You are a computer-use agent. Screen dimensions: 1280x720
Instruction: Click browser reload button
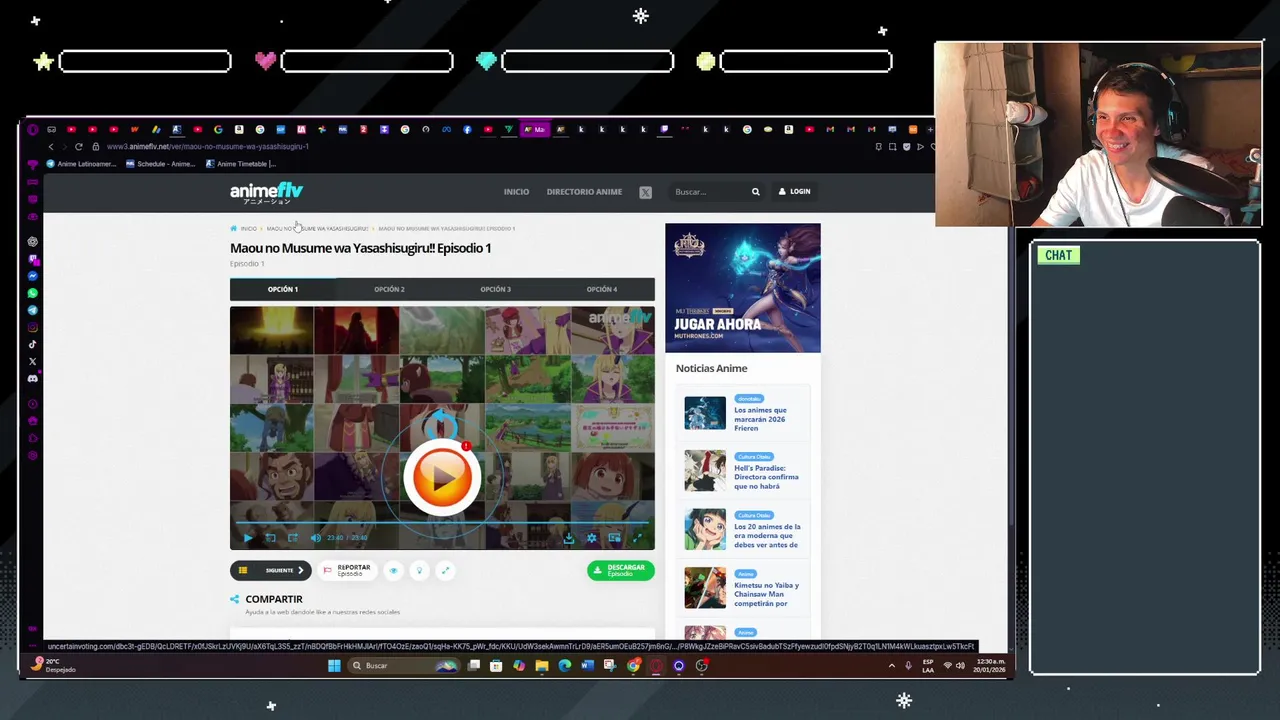click(x=78, y=147)
